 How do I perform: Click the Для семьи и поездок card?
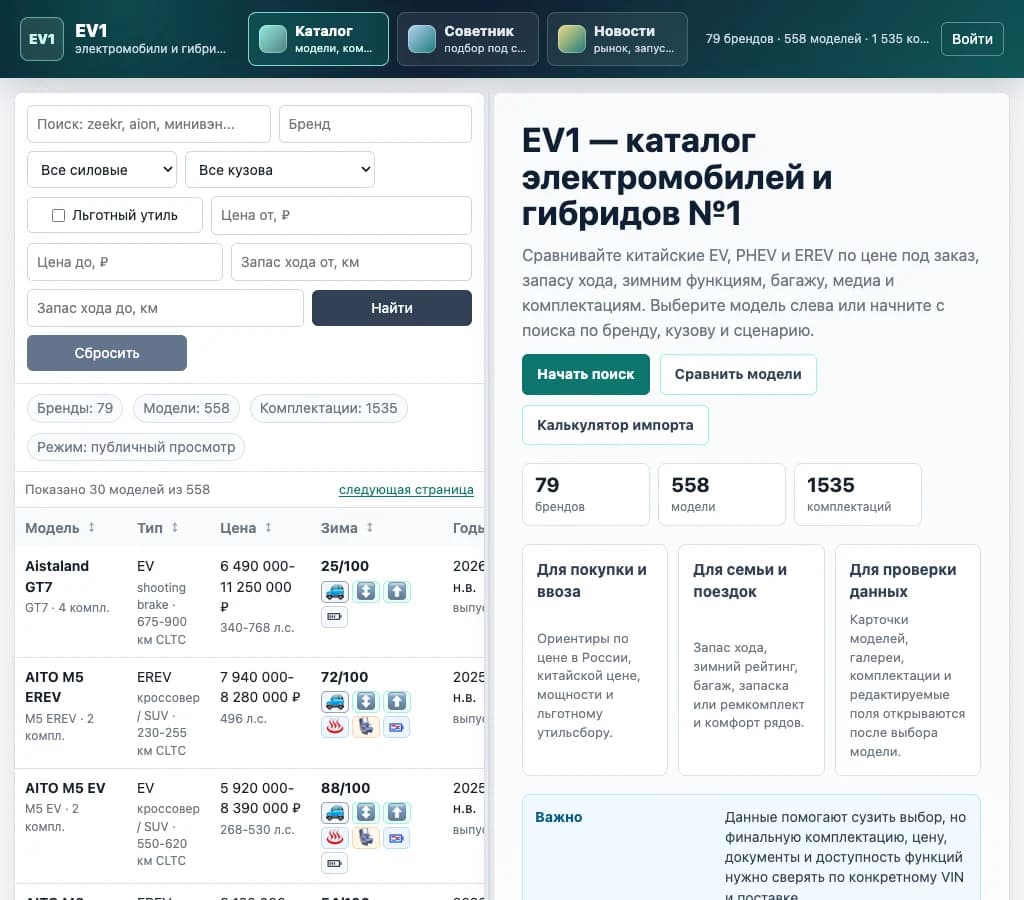pos(751,660)
